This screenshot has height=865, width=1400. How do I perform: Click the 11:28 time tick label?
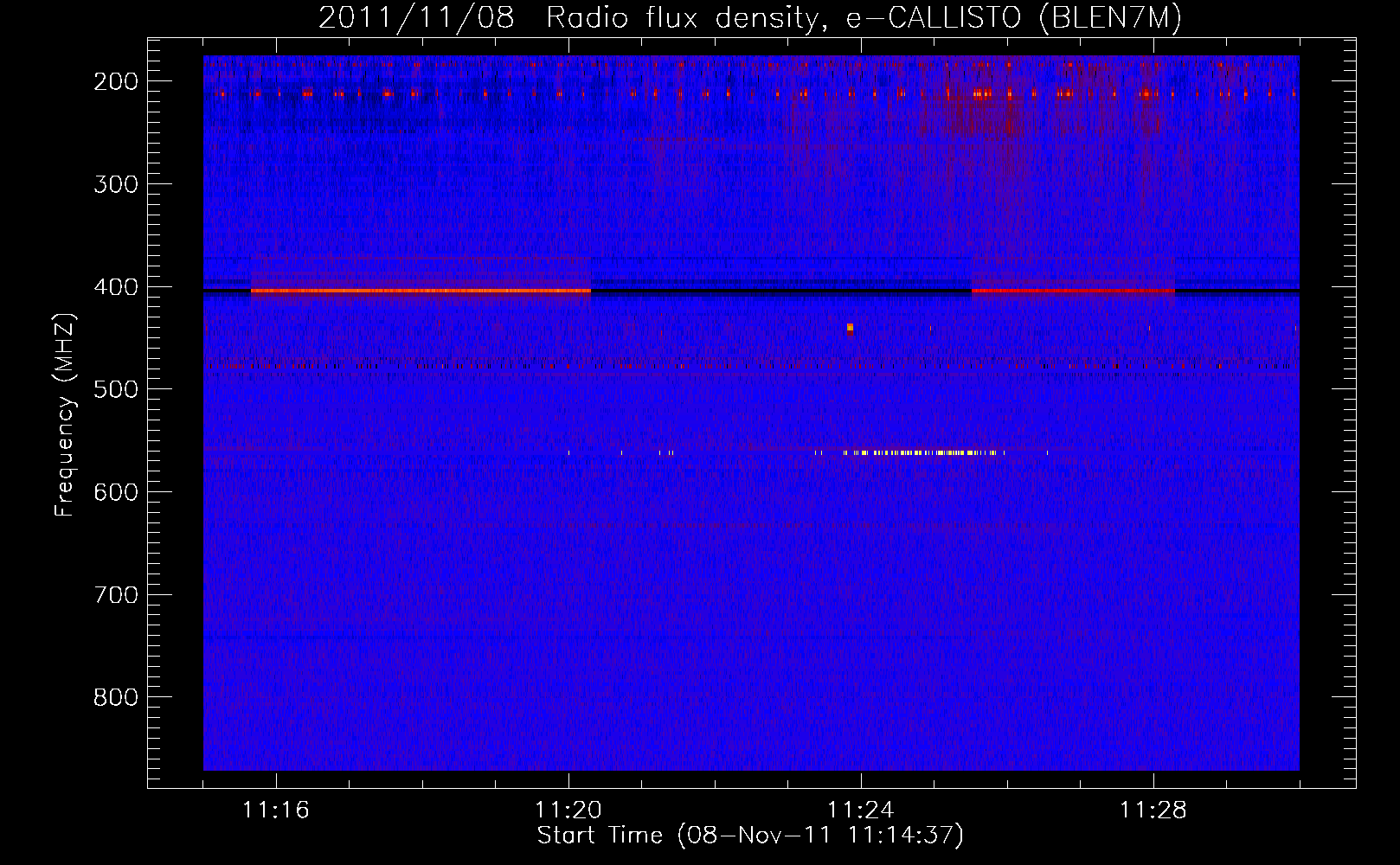coord(1153,811)
